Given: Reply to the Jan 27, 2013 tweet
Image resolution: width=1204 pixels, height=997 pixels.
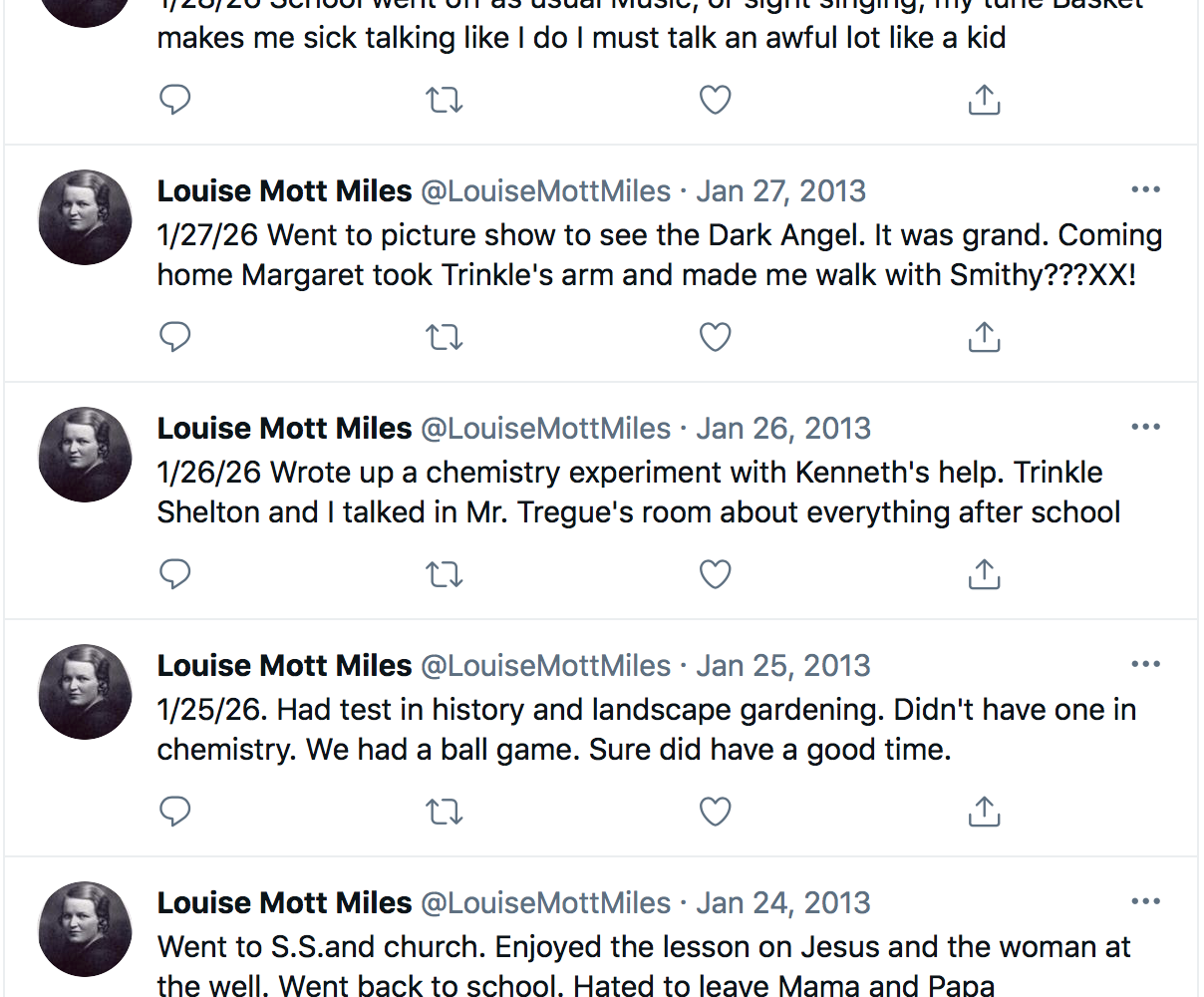Looking at the screenshot, I should pos(175,337).
